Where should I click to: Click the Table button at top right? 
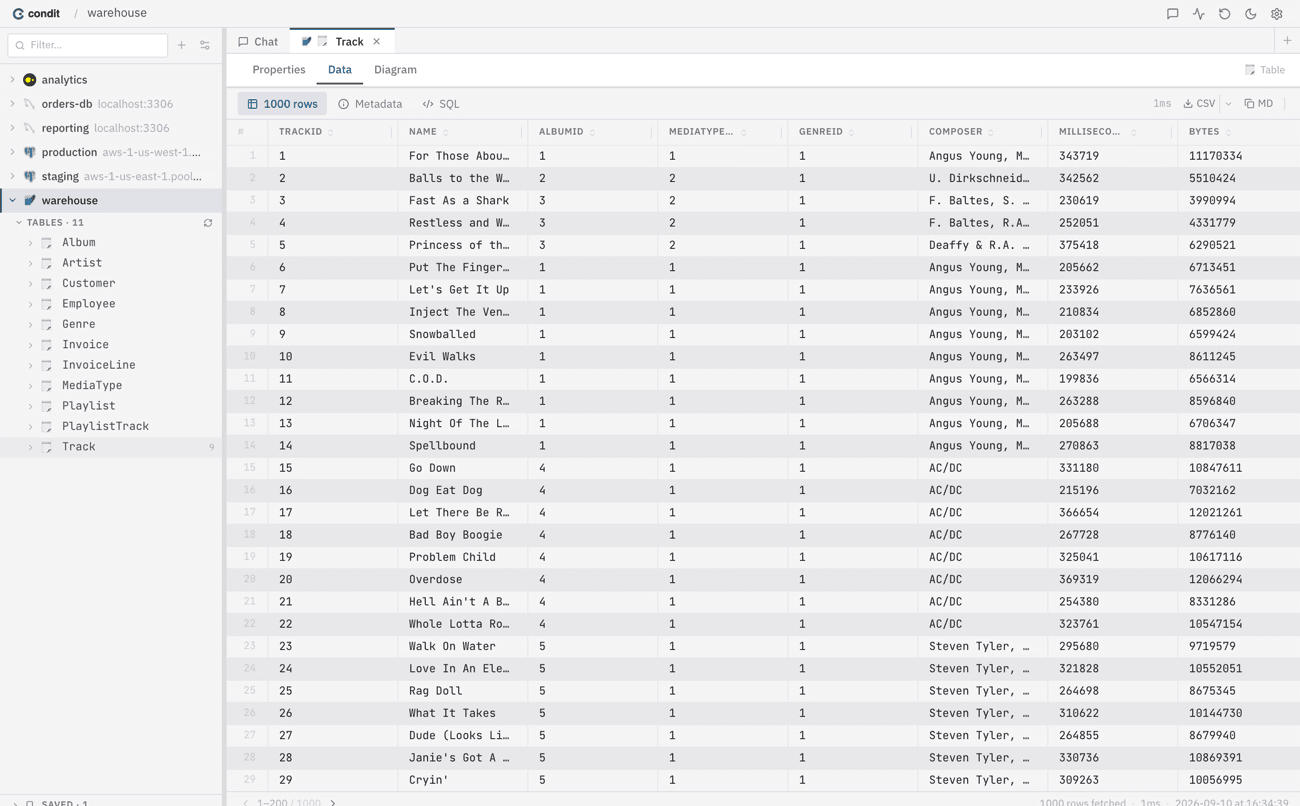1265,70
